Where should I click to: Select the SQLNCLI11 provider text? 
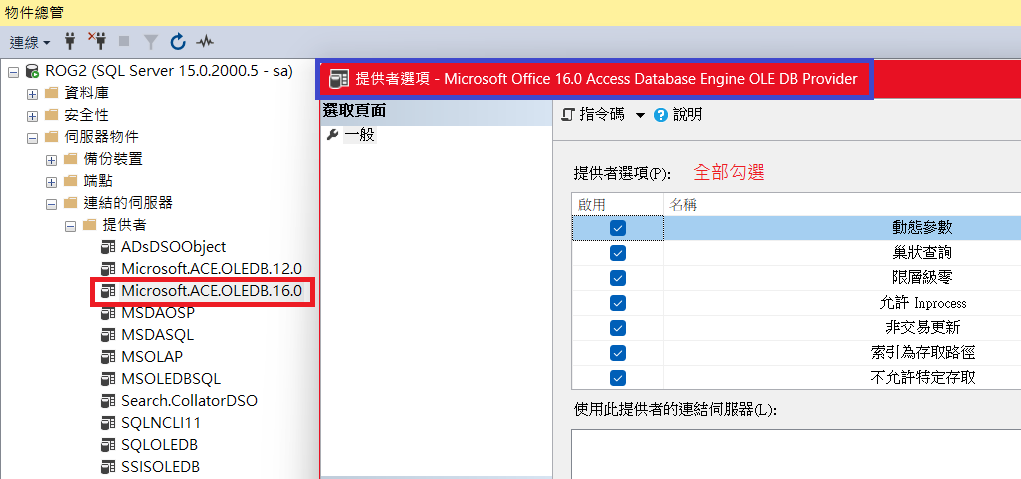point(161,423)
